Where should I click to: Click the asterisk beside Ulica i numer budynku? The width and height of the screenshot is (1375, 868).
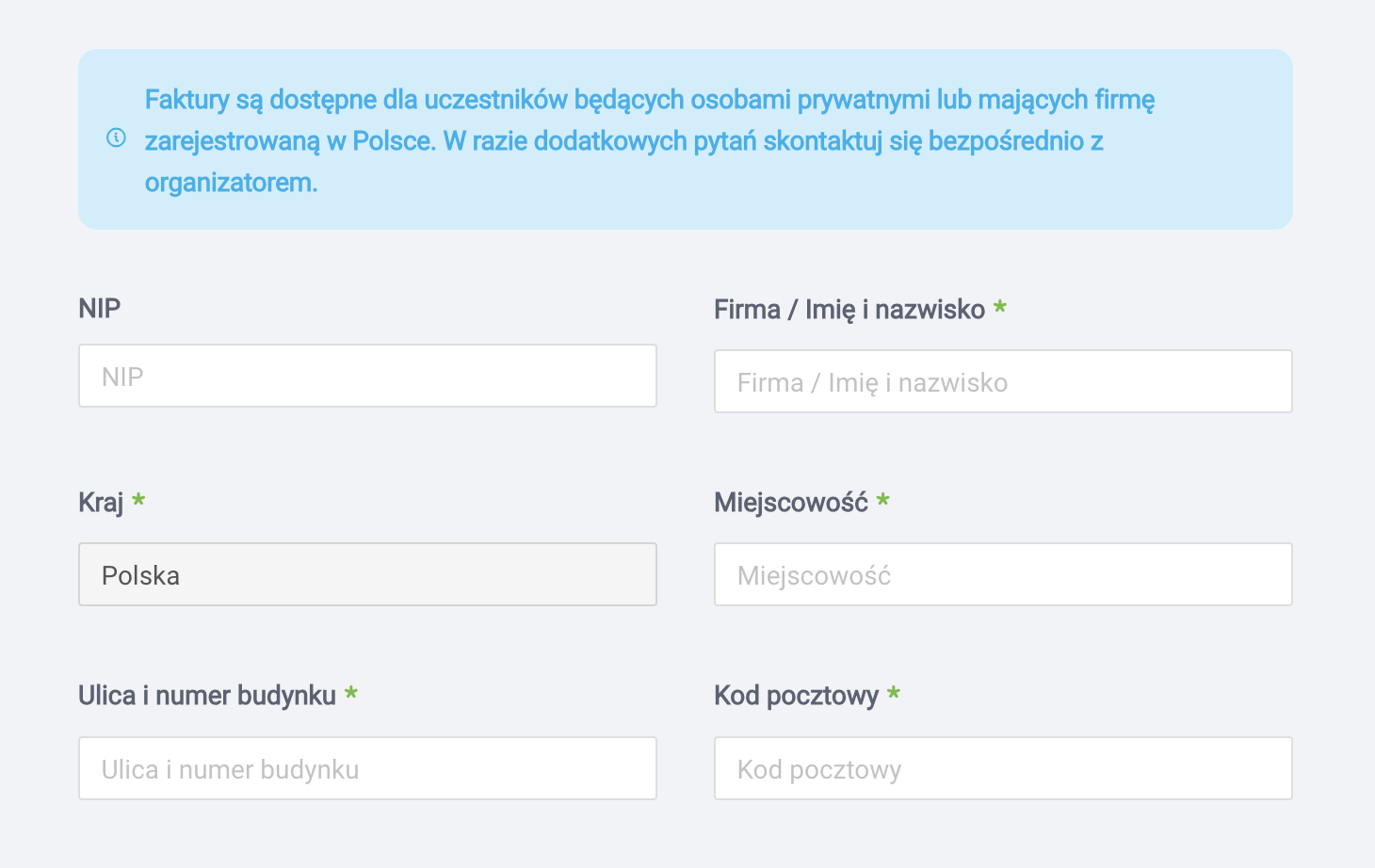[351, 695]
